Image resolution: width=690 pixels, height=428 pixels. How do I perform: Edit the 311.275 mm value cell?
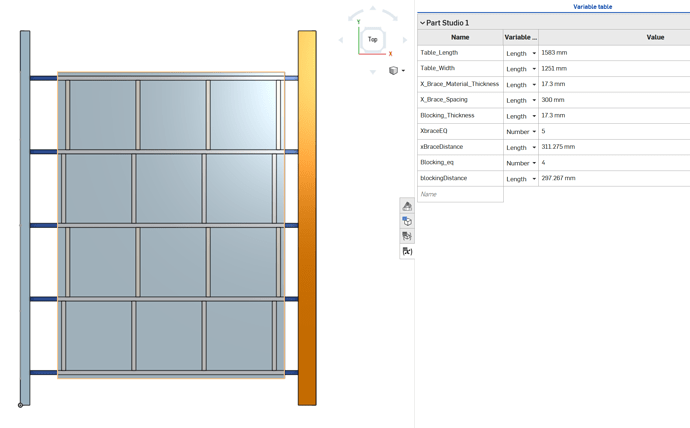614,147
